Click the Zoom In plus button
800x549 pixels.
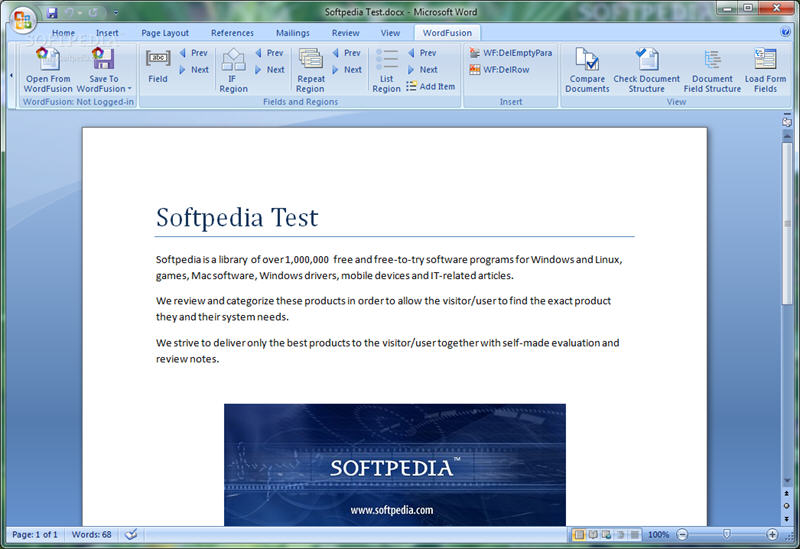click(x=772, y=535)
